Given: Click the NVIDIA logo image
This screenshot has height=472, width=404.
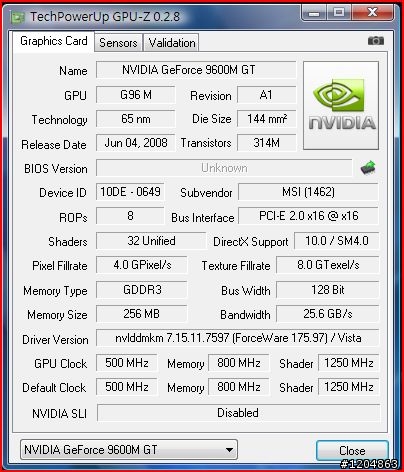Looking at the screenshot, I should 341,105.
